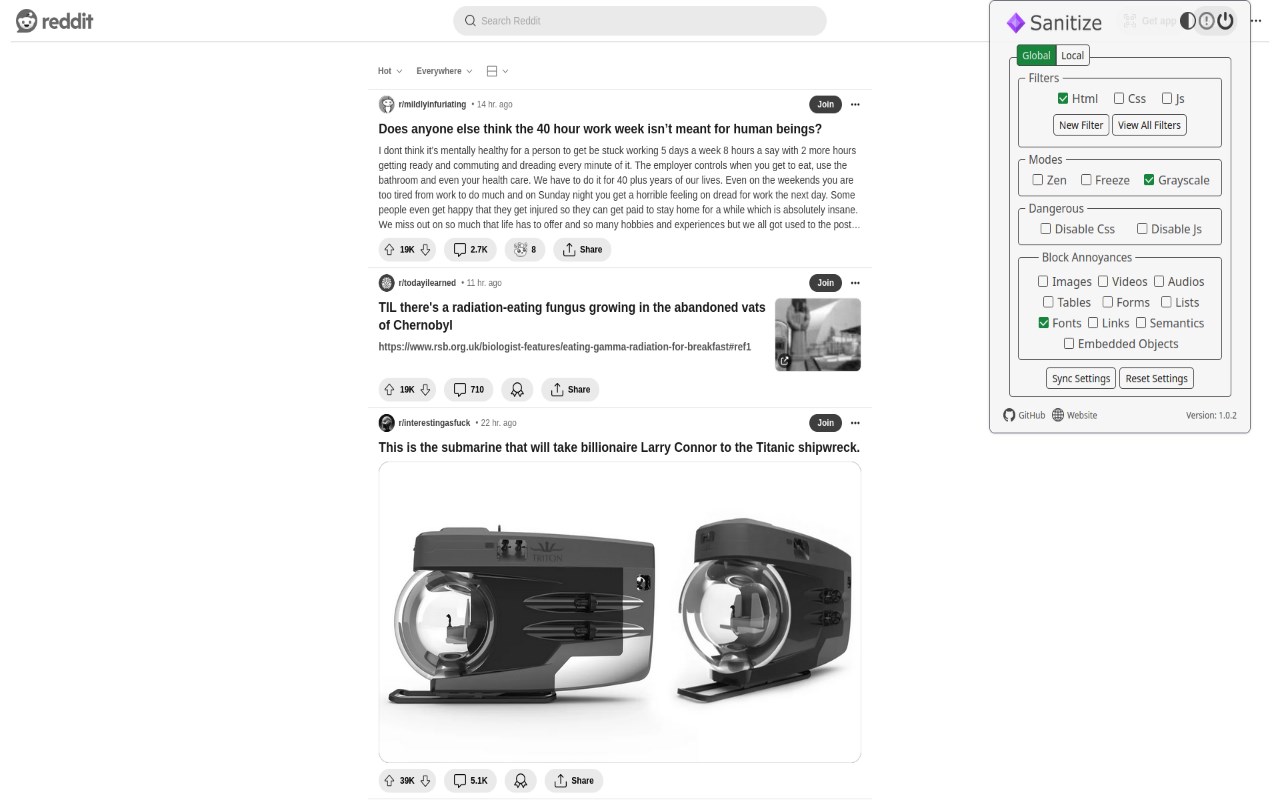The height and width of the screenshot is (800, 1280).
Task: Open the 40 hour work week post title
Action: (600, 129)
